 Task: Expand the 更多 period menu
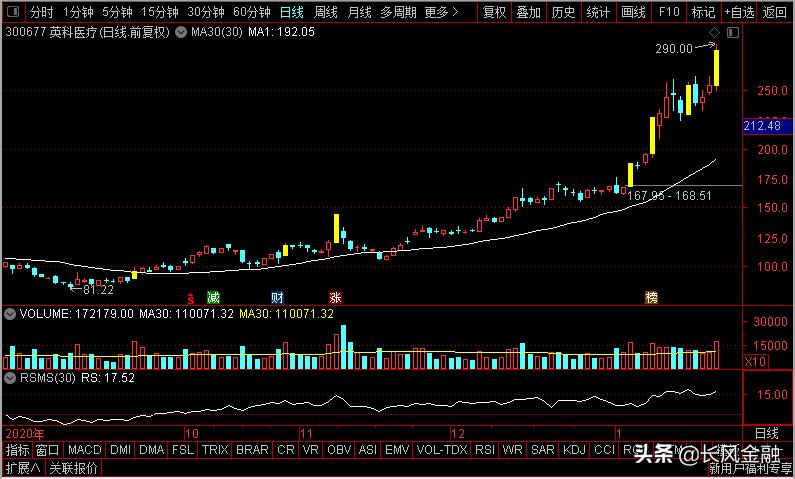[x=441, y=12]
